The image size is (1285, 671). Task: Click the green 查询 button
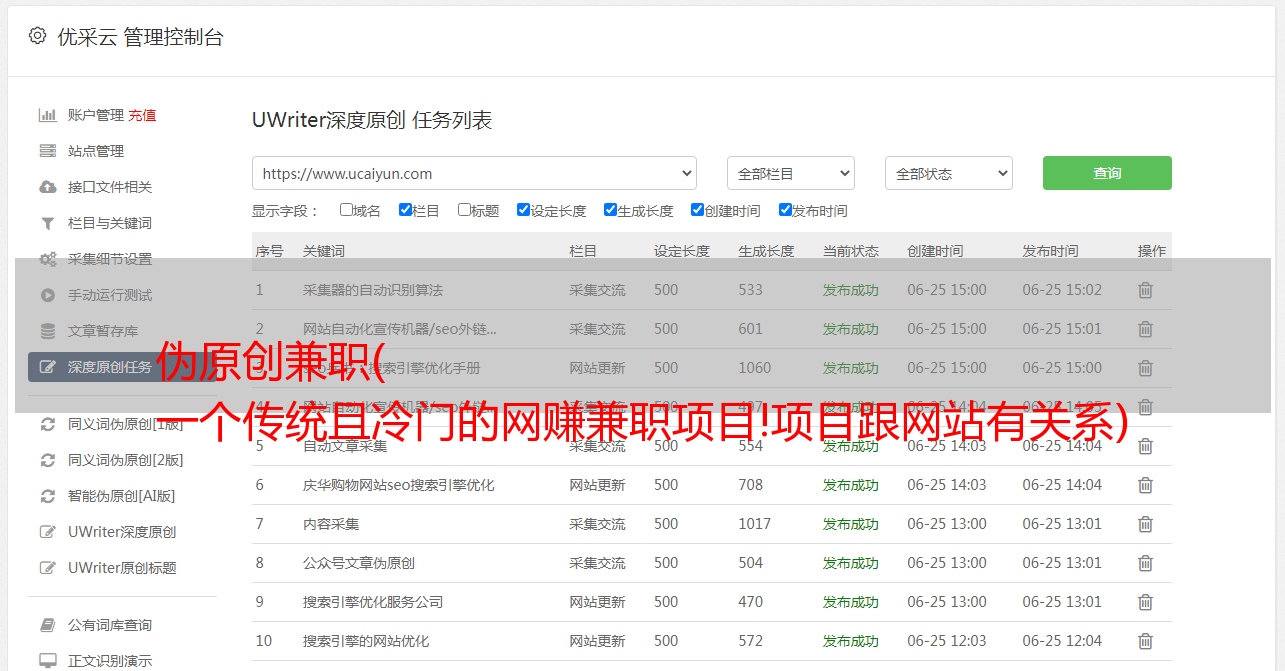click(1106, 173)
